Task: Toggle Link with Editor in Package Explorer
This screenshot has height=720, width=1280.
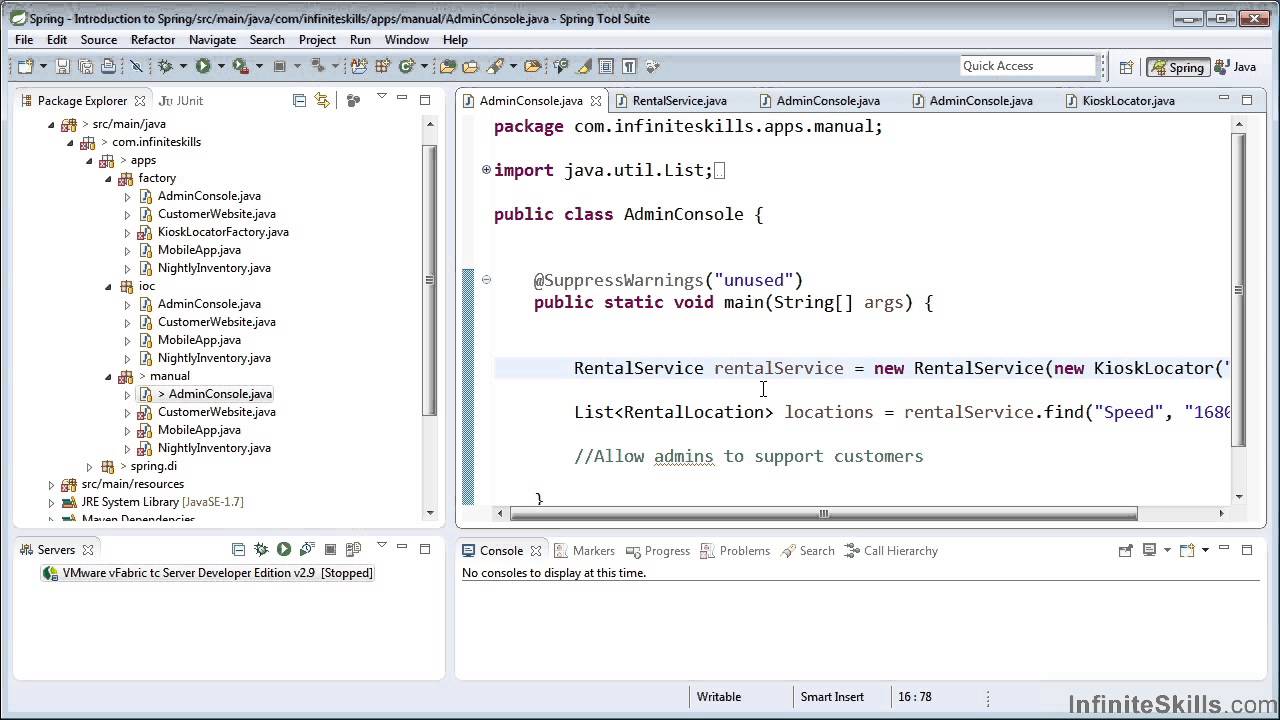Action: click(322, 100)
